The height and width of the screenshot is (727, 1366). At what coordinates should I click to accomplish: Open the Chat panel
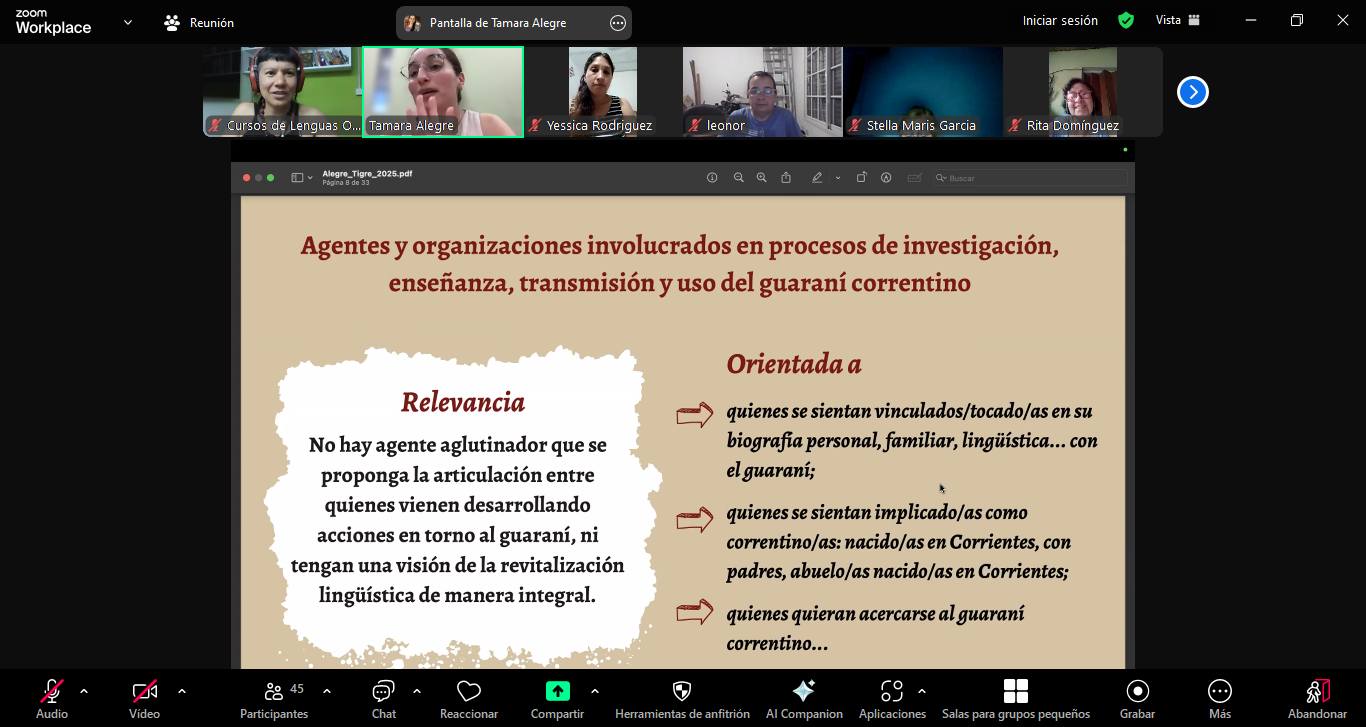(x=383, y=698)
